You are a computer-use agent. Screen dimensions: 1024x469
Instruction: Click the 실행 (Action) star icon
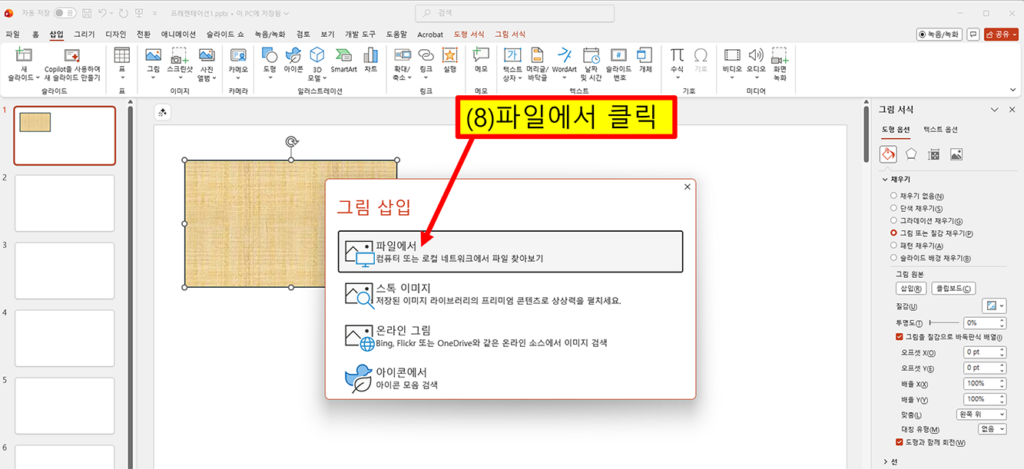tap(449, 55)
